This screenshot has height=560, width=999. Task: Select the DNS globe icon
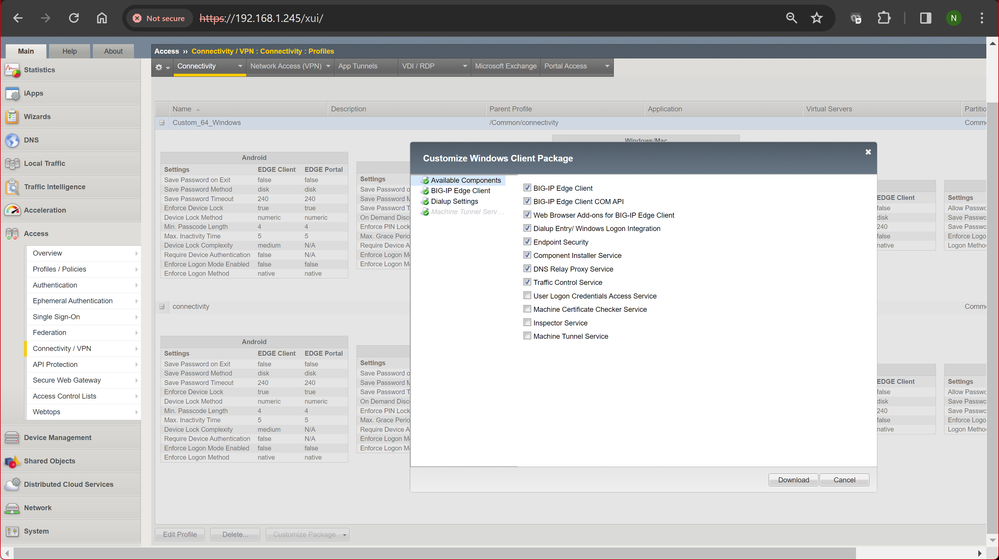(x=12, y=141)
